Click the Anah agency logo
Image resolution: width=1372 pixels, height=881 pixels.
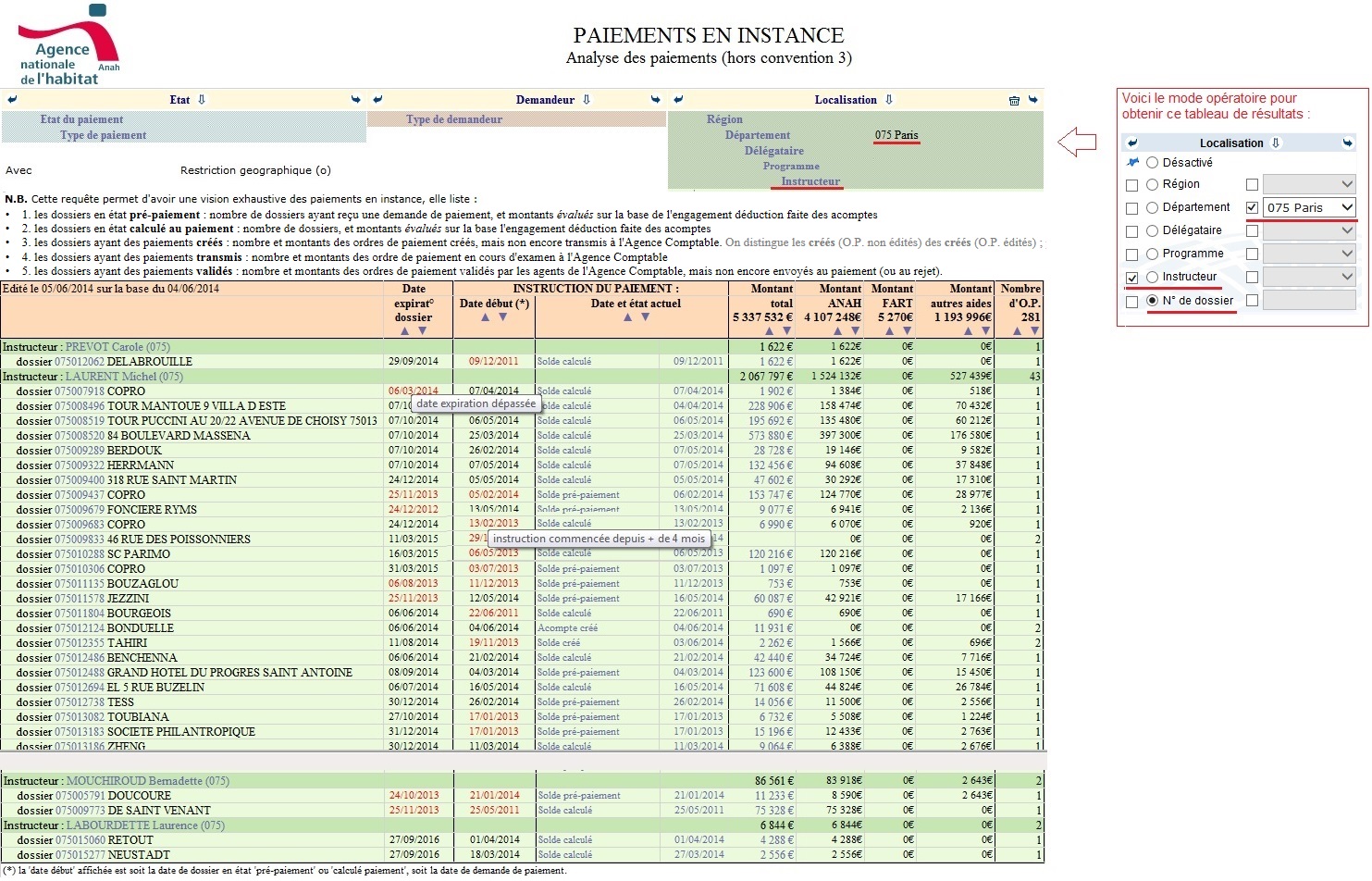[69, 44]
